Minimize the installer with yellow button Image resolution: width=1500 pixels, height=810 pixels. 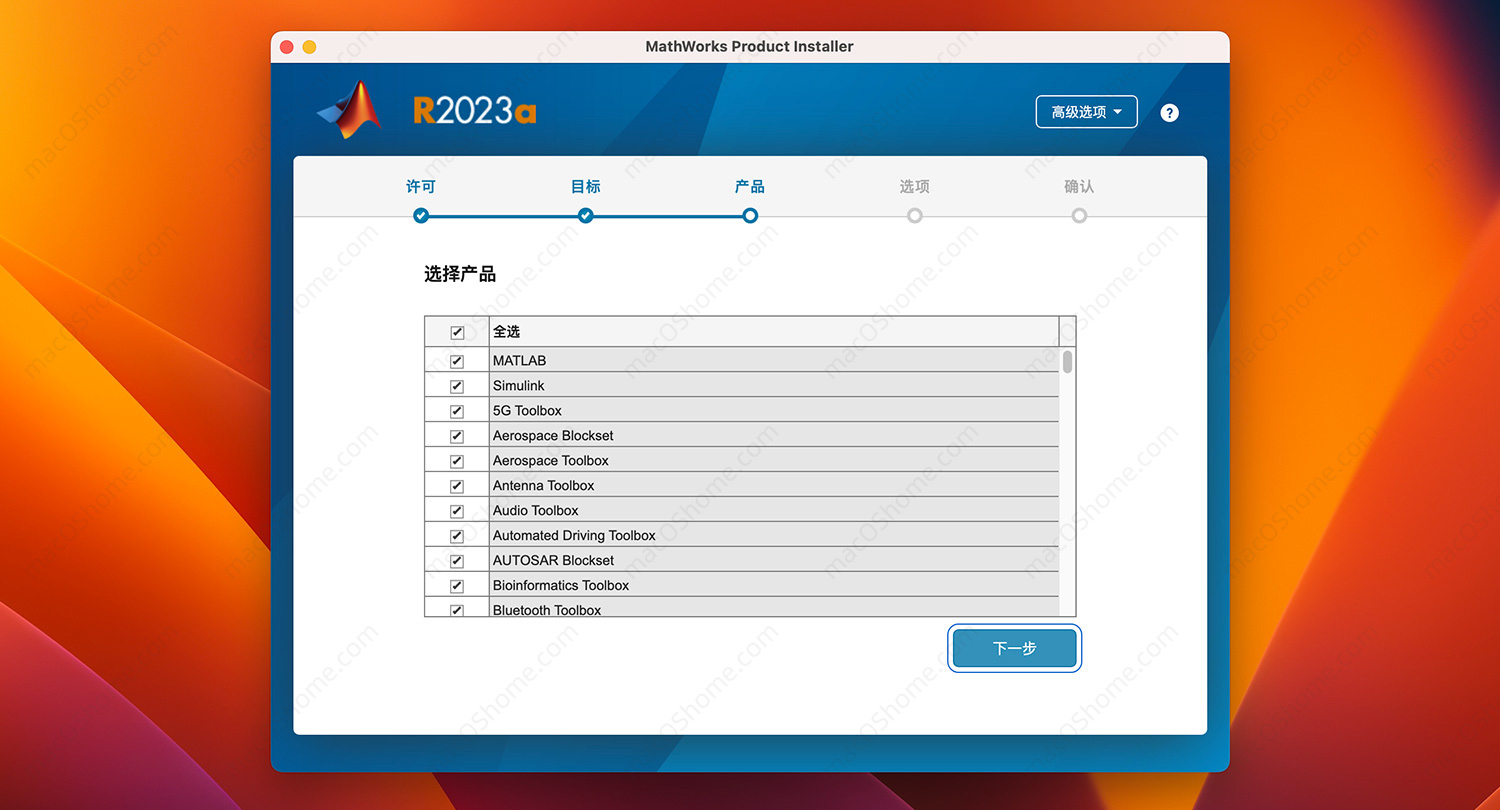309,47
